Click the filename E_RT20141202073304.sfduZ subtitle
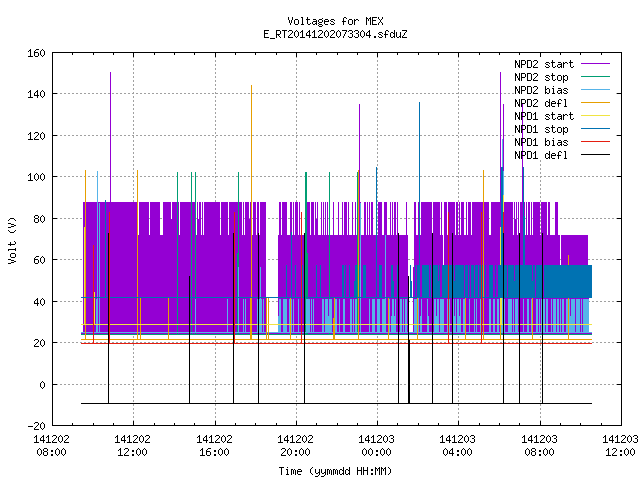 click(335, 34)
